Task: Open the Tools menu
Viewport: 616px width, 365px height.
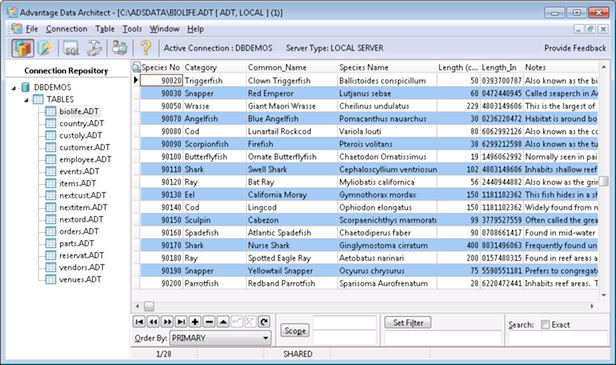Action: click(132, 29)
